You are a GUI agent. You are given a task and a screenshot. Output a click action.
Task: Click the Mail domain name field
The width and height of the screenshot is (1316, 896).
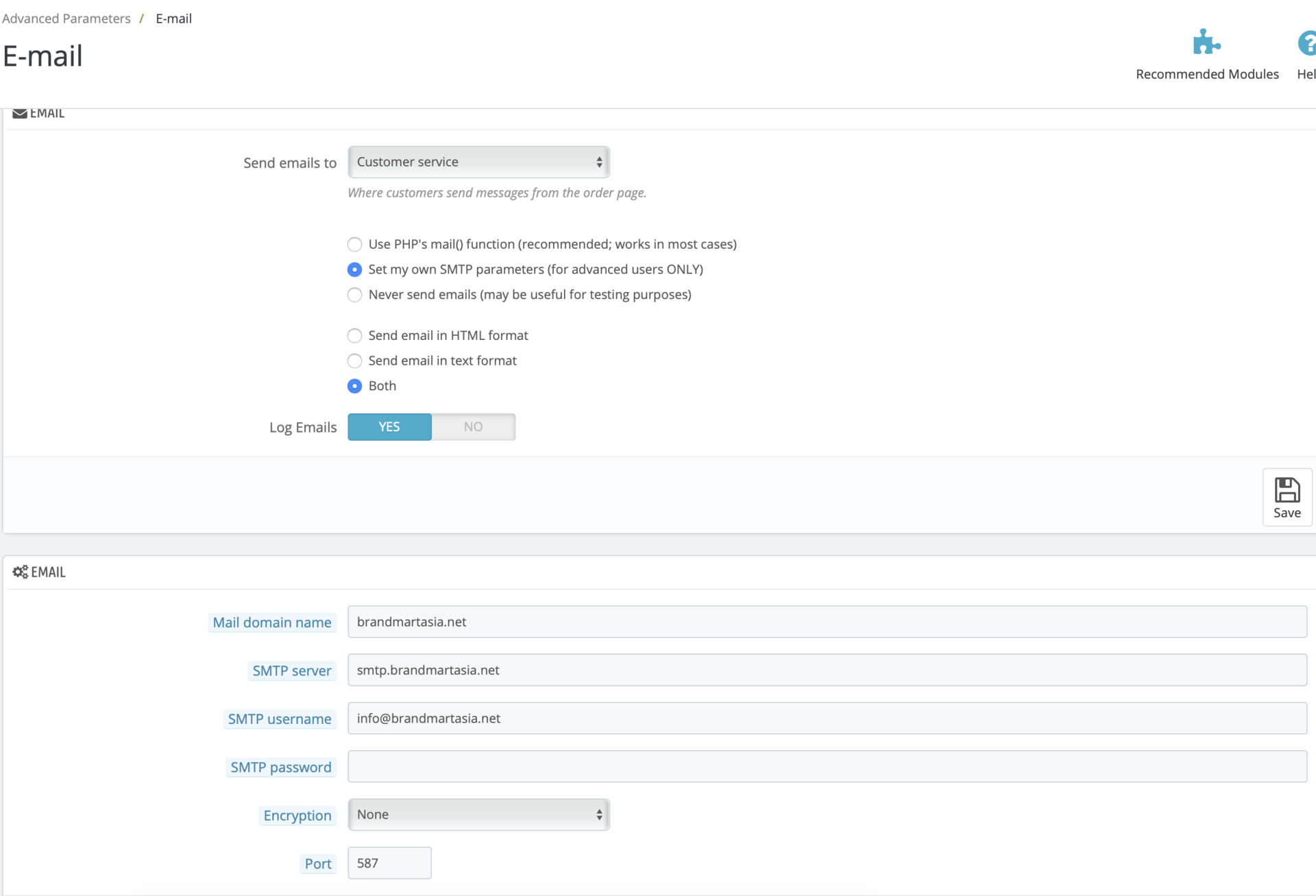827,622
